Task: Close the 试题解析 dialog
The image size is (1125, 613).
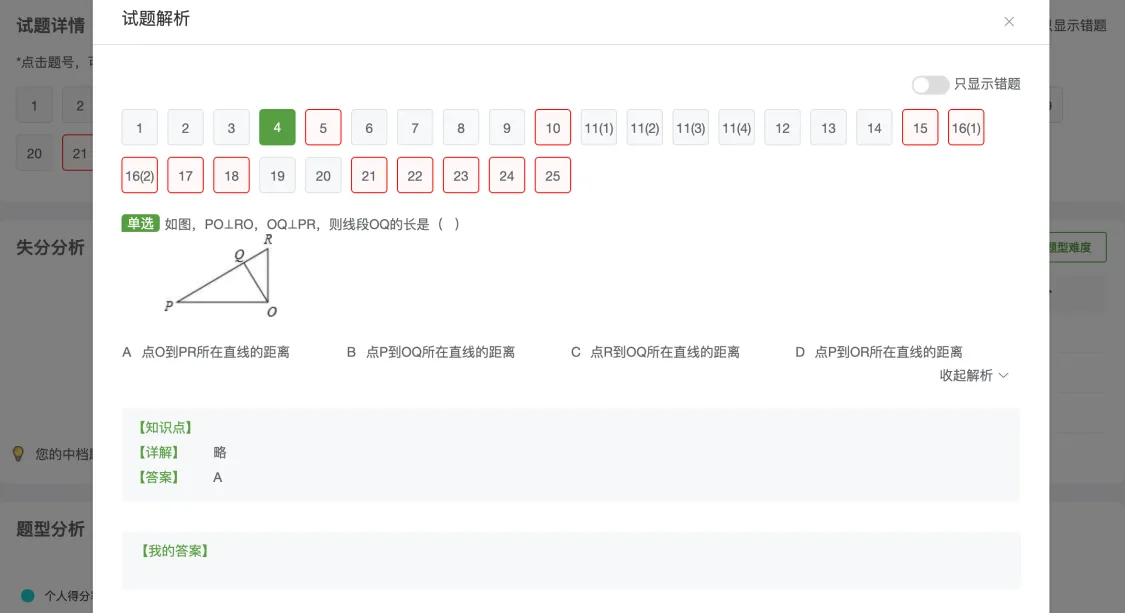Action: pyautogui.click(x=1009, y=22)
